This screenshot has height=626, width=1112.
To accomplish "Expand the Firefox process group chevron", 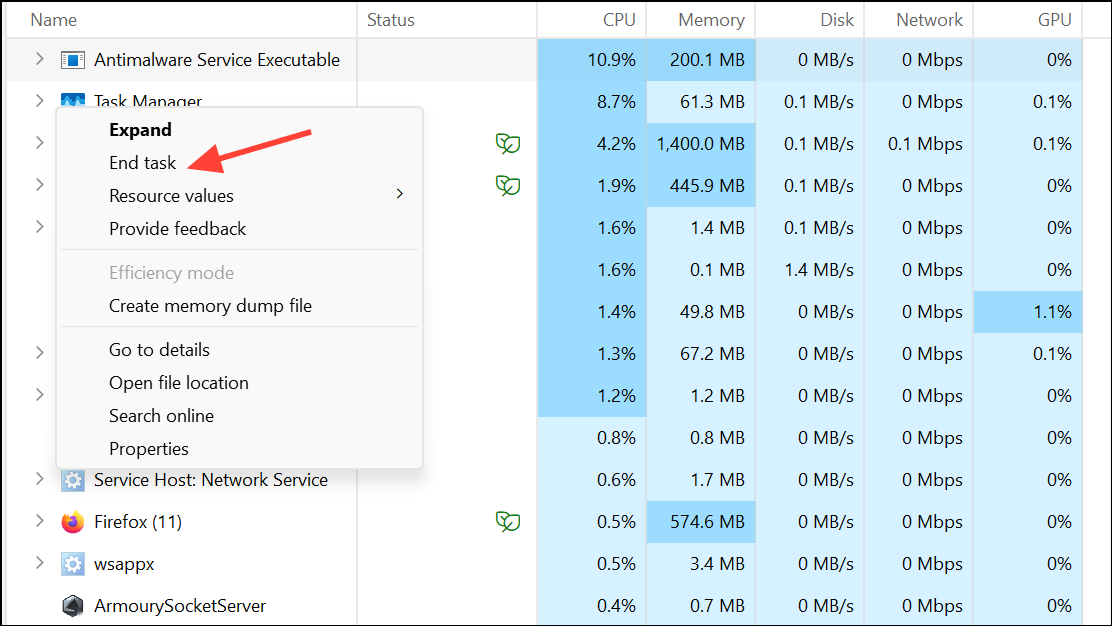I will [39, 521].
